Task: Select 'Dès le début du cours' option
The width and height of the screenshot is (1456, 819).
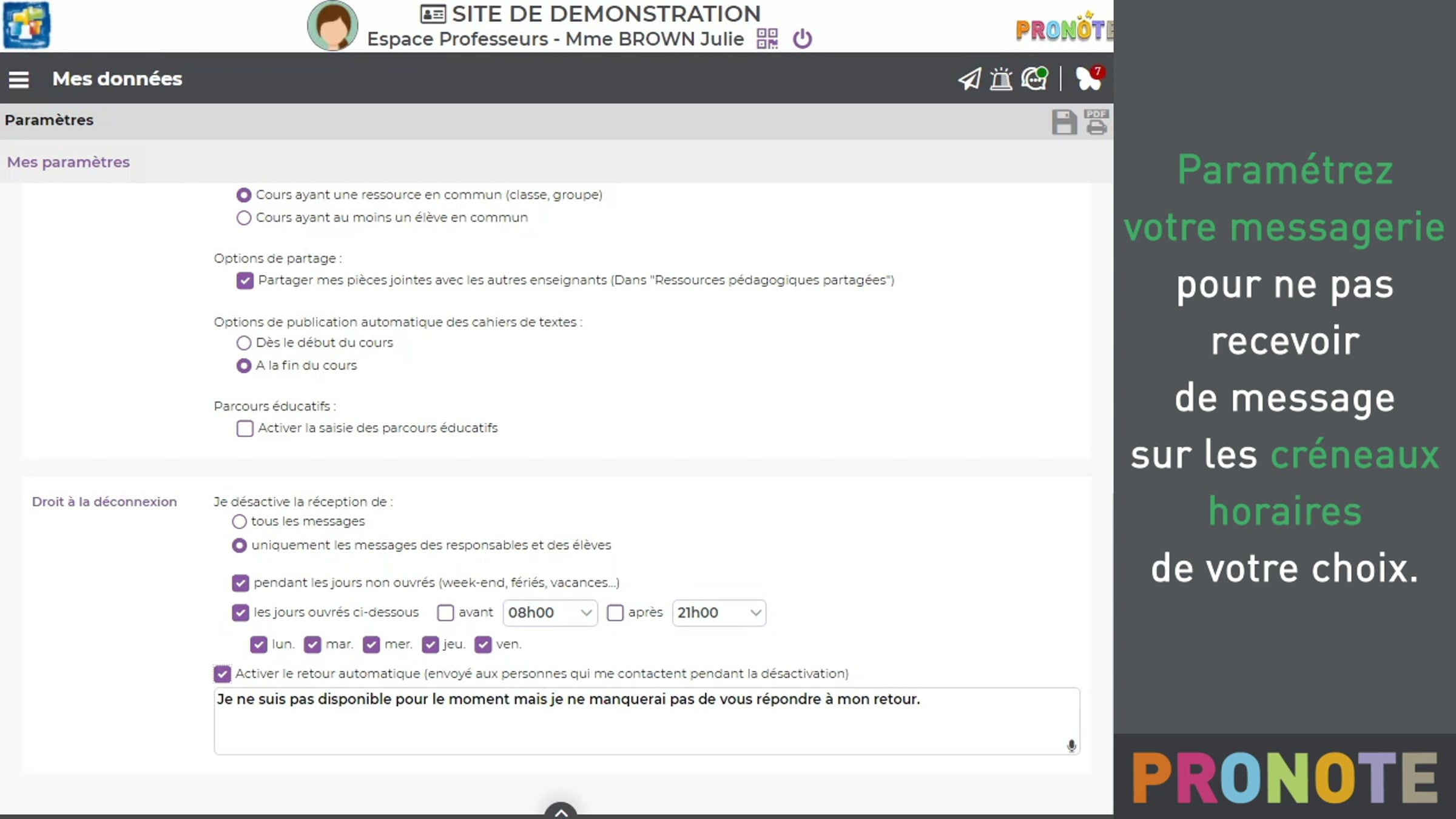Action: pos(244,343)
